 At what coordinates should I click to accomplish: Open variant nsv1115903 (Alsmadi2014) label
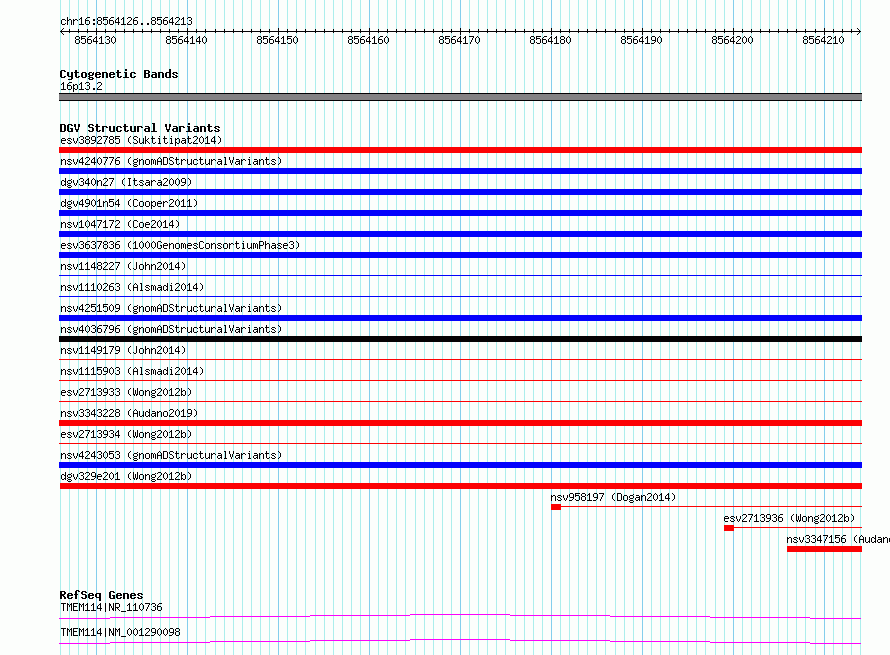coord(132,371)
